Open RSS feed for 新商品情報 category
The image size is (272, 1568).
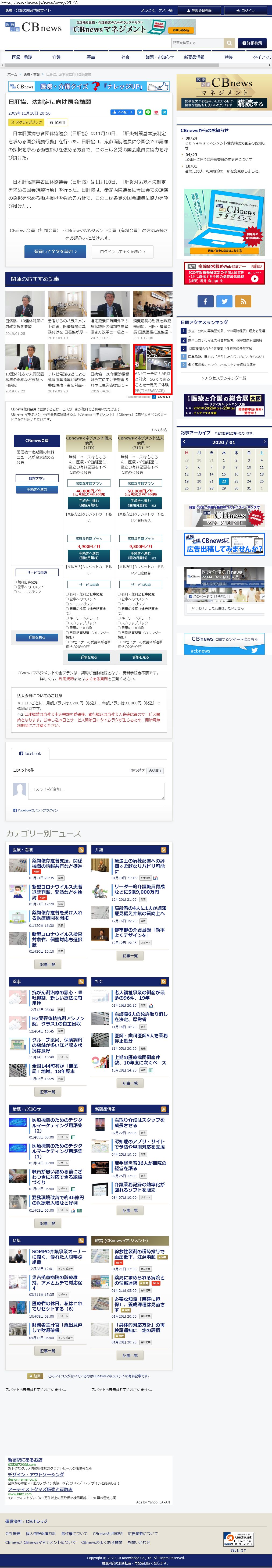click(163, 1109)
